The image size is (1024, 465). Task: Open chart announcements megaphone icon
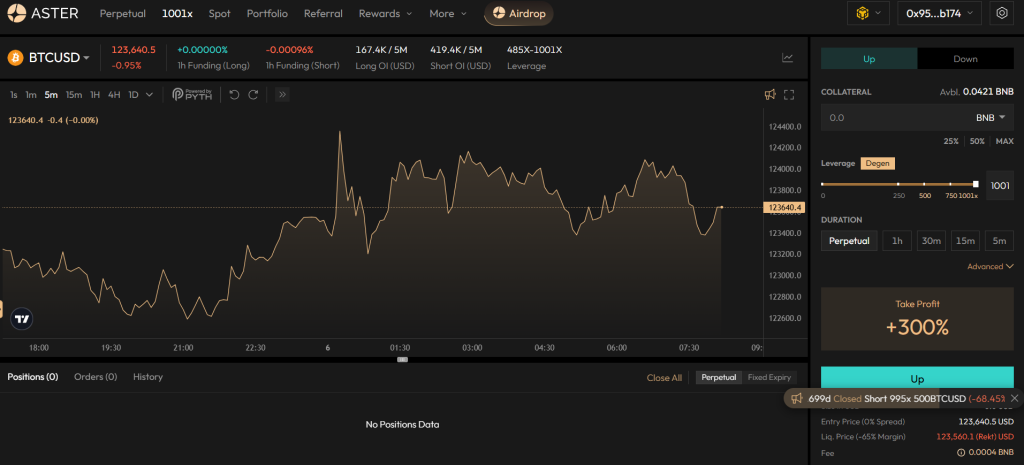[x=769, y=95]
